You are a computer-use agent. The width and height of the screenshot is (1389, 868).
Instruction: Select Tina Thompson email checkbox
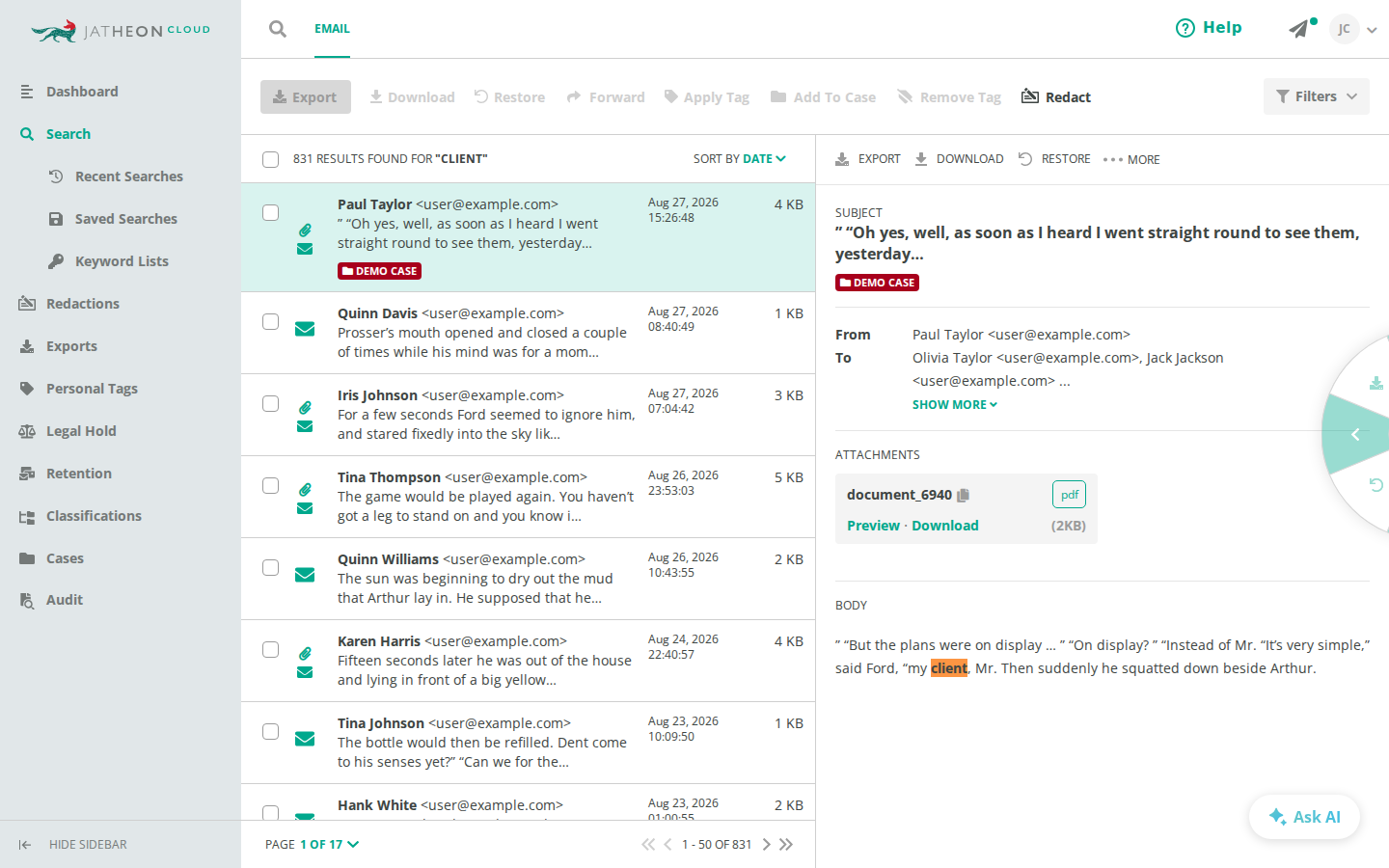tap(271, 485)
